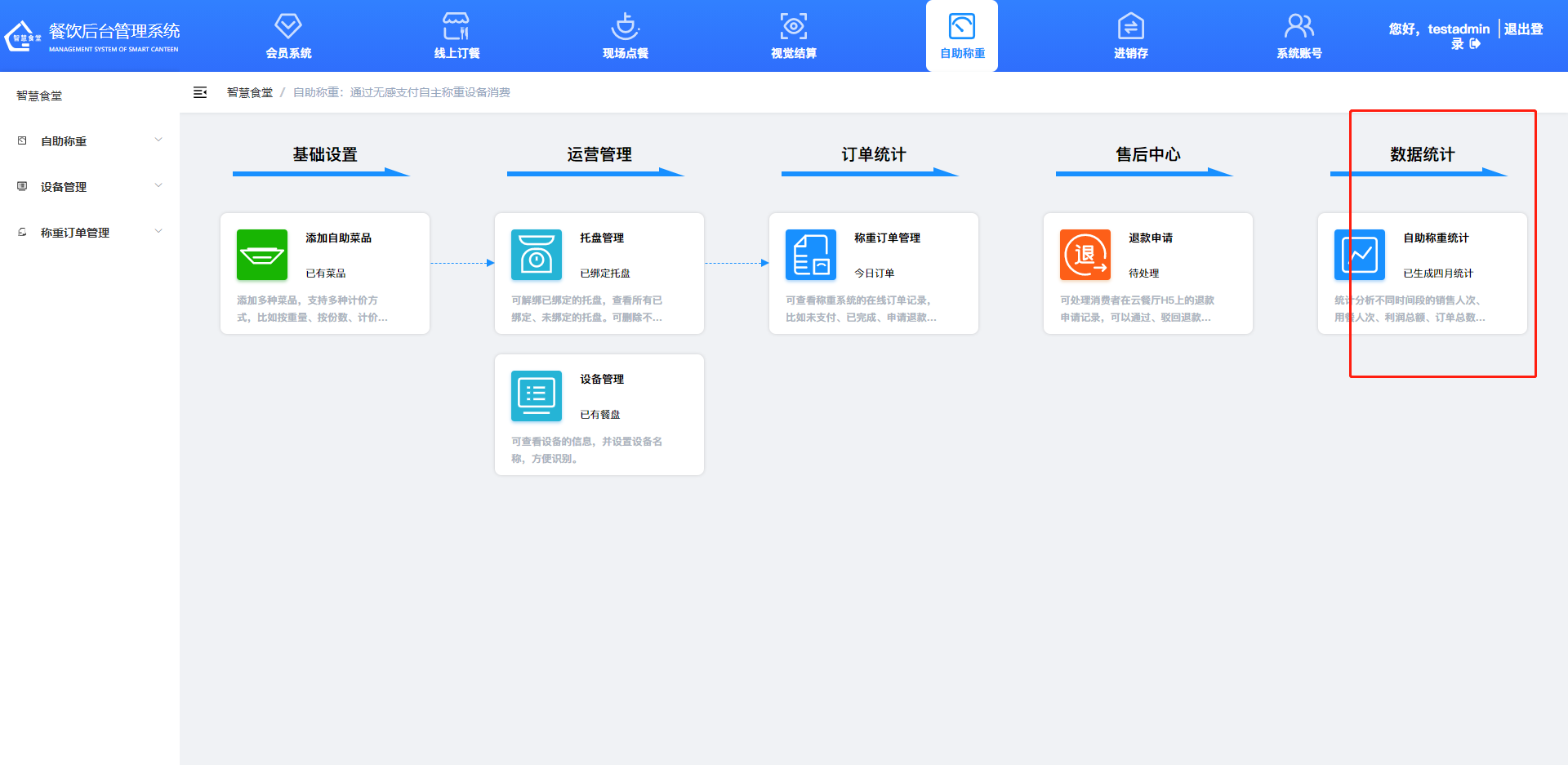Click the 添加自助菜品 green dish icon

coord(261,254)
